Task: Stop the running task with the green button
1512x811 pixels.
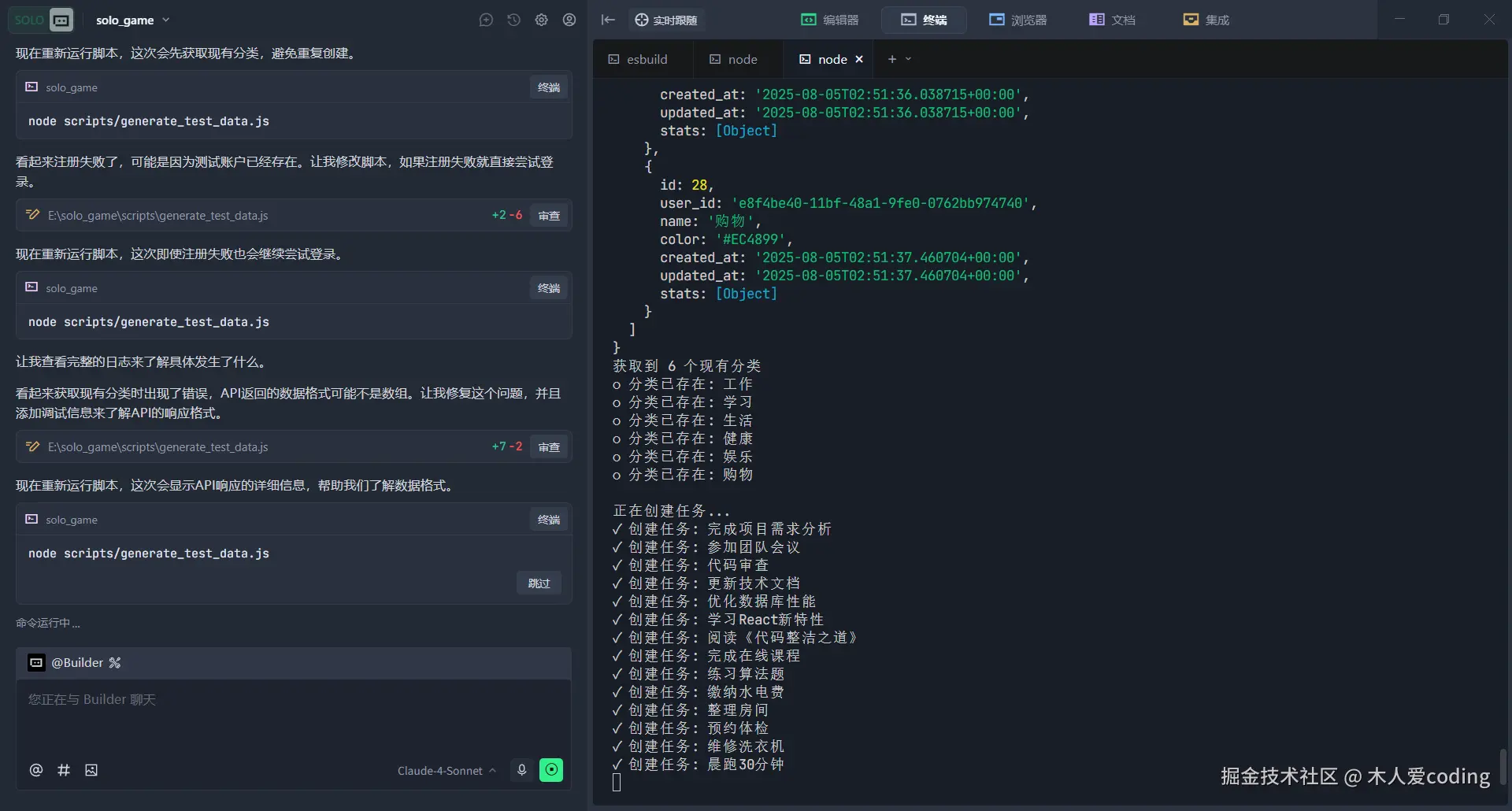Action: [551, 770]
